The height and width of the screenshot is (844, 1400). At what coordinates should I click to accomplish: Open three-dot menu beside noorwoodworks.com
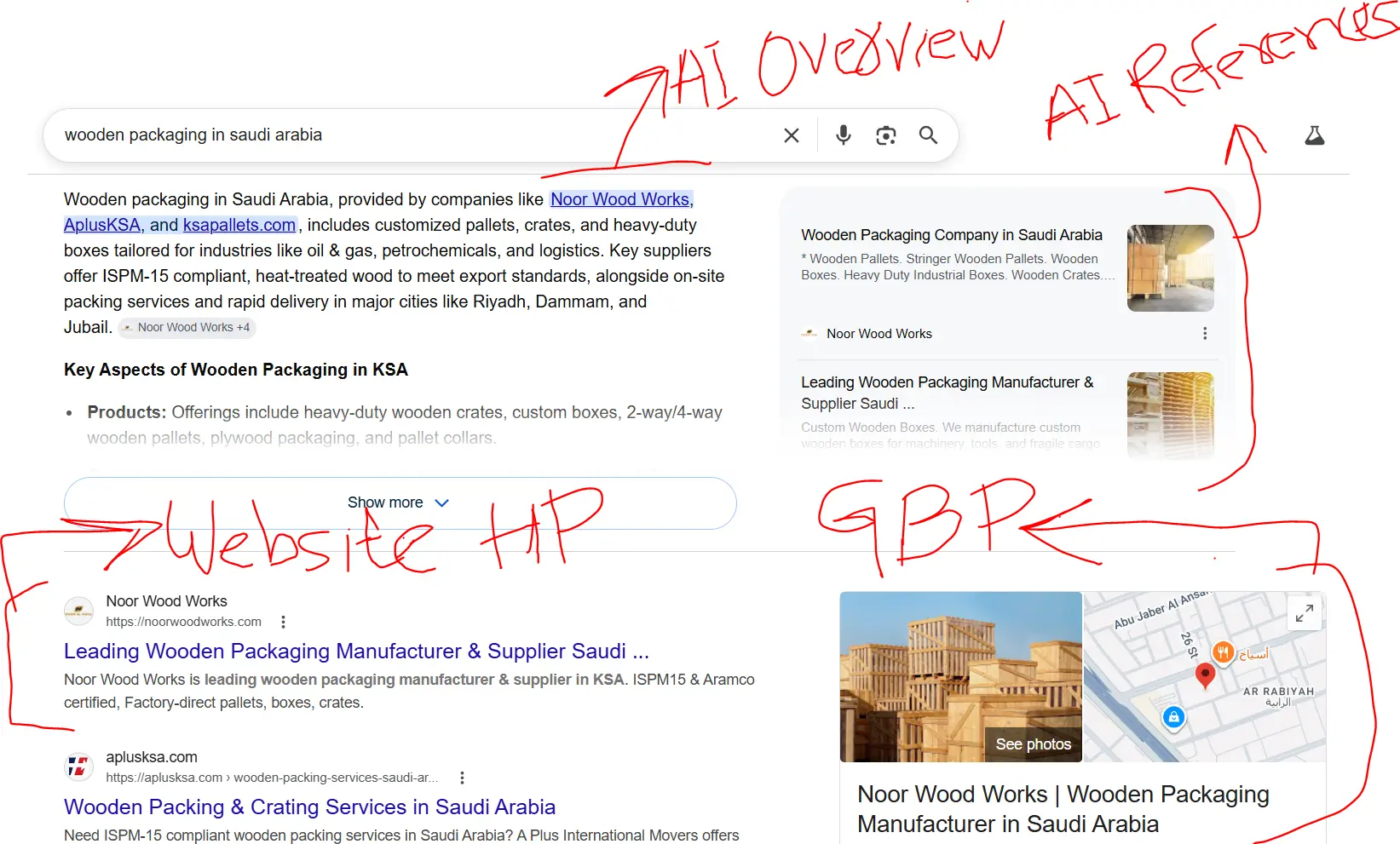coord(284,622)
